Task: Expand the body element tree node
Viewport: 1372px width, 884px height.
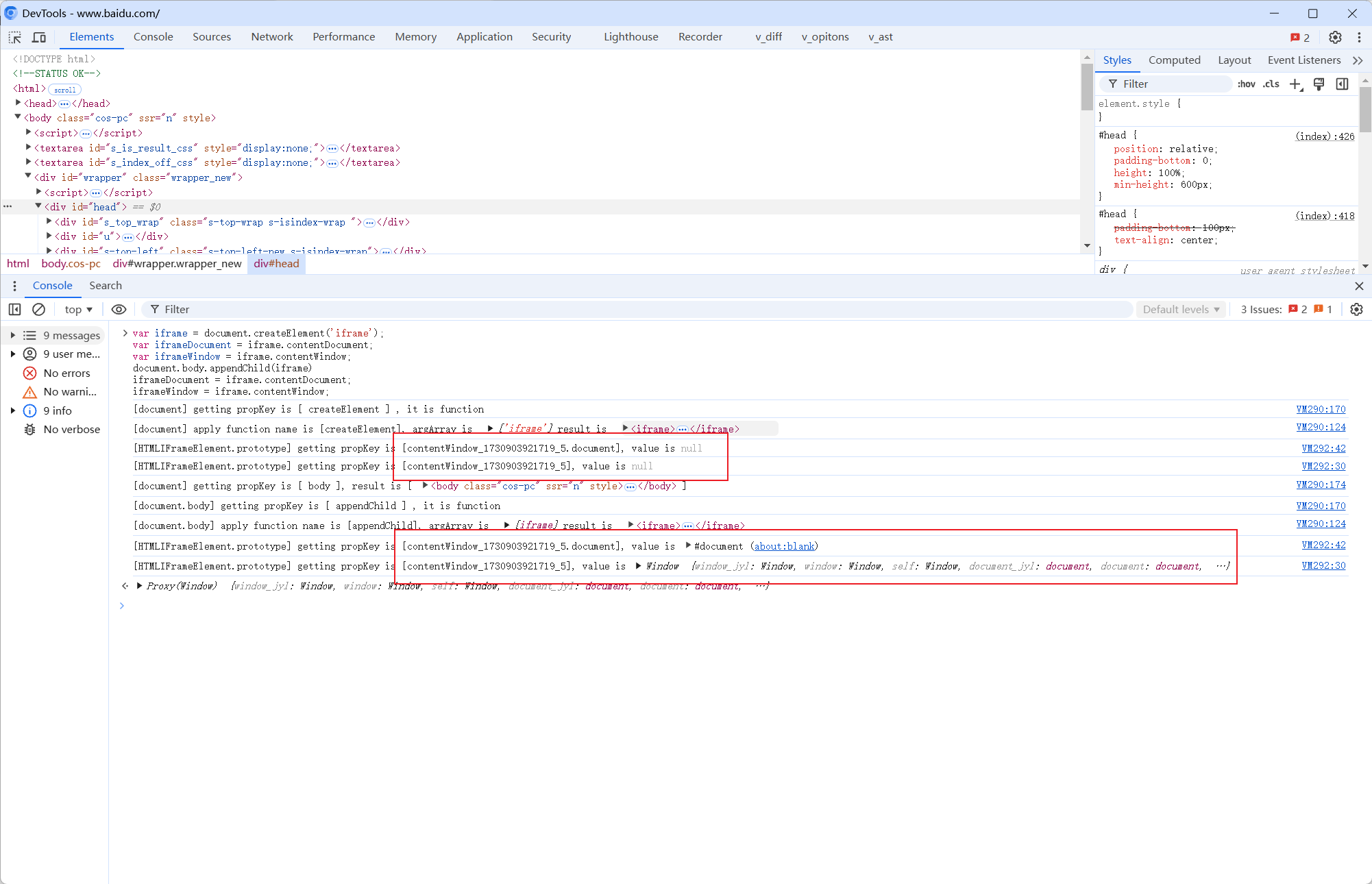Action: (18, 118)
